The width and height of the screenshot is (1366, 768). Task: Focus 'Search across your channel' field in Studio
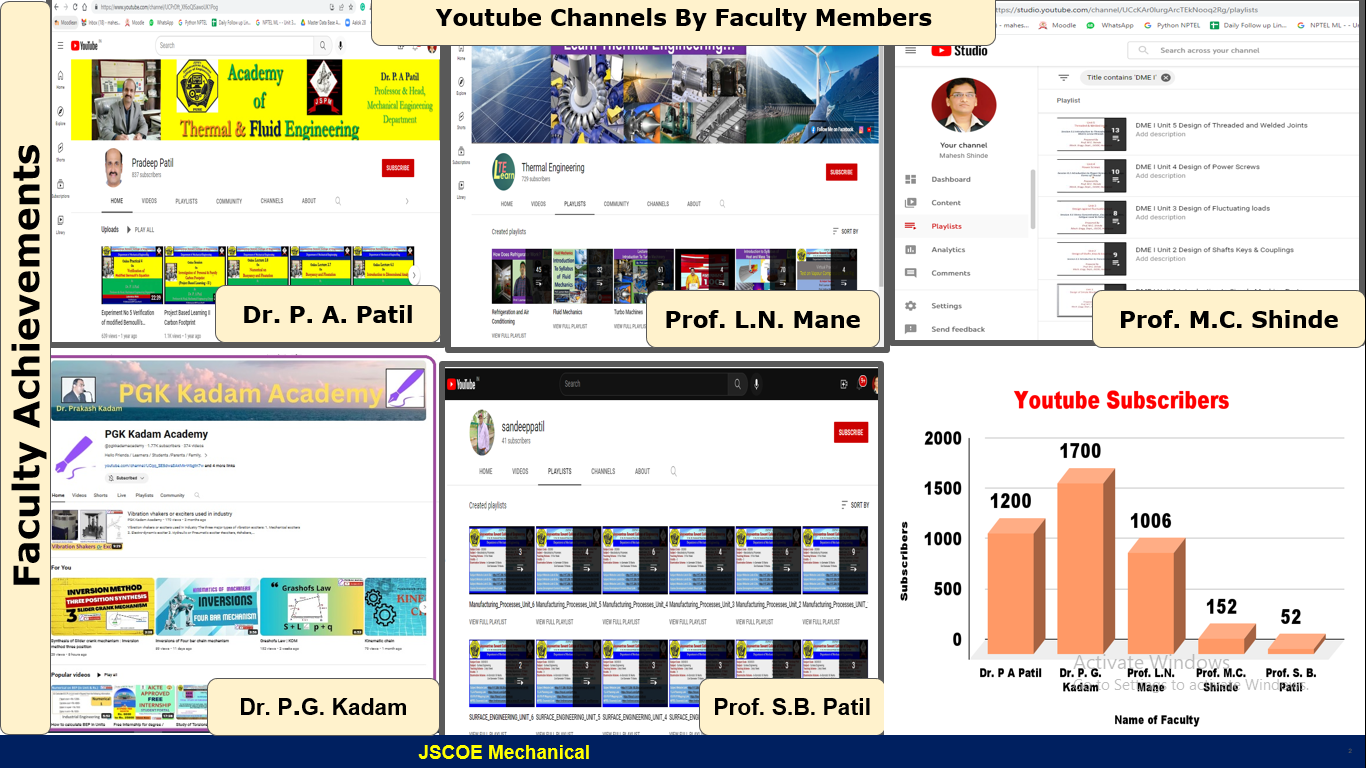[x=1244, y=50]
